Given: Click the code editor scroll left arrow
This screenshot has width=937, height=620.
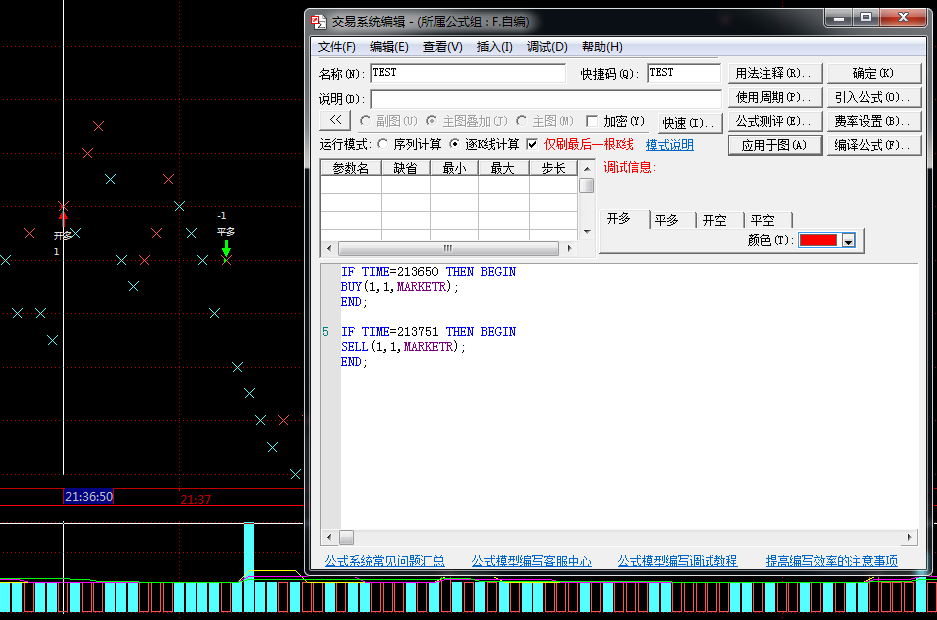Looking at the screenshot, I should click(329, 538).
